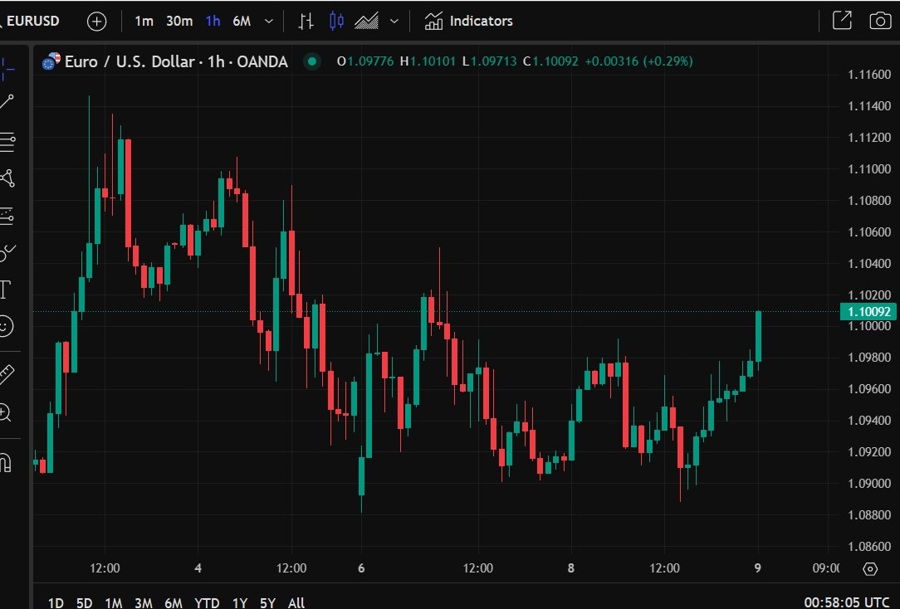Add comparison symbol with plus icon
Viewport: 900px width, 609px height.
point(96,20)
